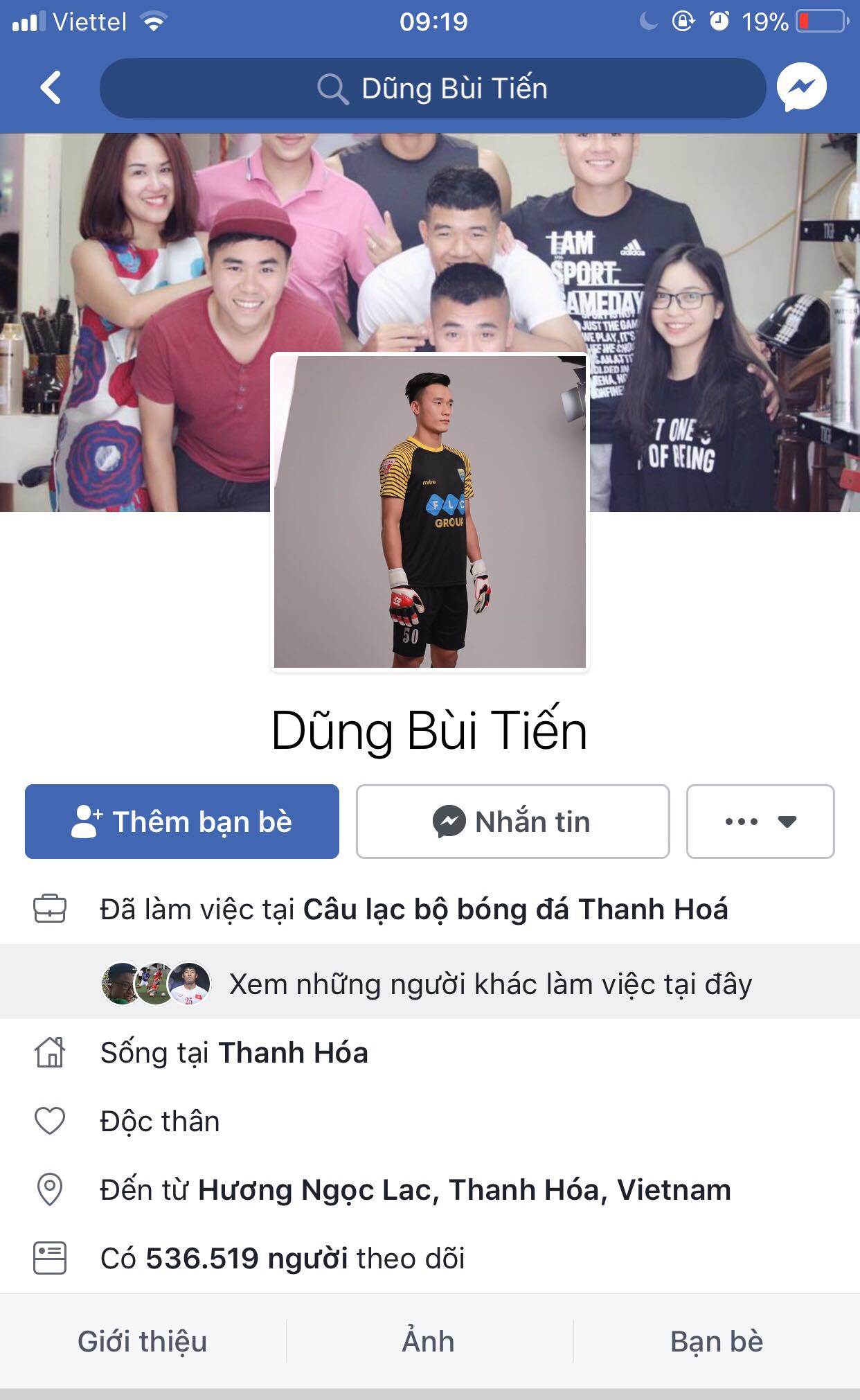Tap the heart relationship status icon
Image resolution: width=860 pixels, height=1400 pixels.
[50, 1121]
